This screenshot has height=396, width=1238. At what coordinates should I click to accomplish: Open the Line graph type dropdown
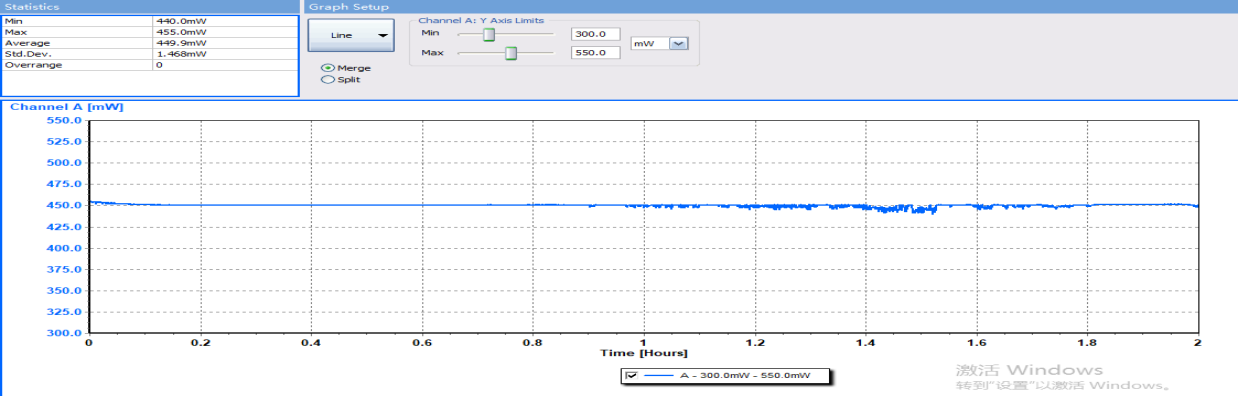click(x=351, y=35)
